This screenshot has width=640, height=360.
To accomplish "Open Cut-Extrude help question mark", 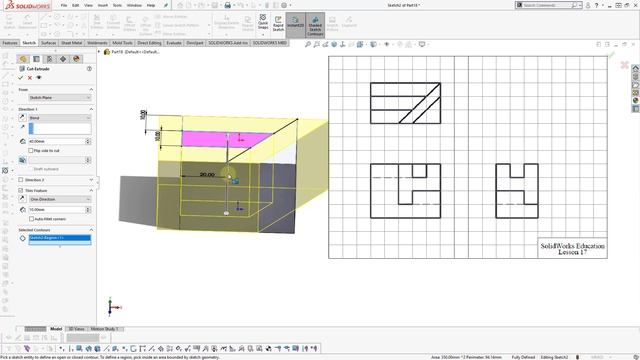I will [x=89, y=69].
